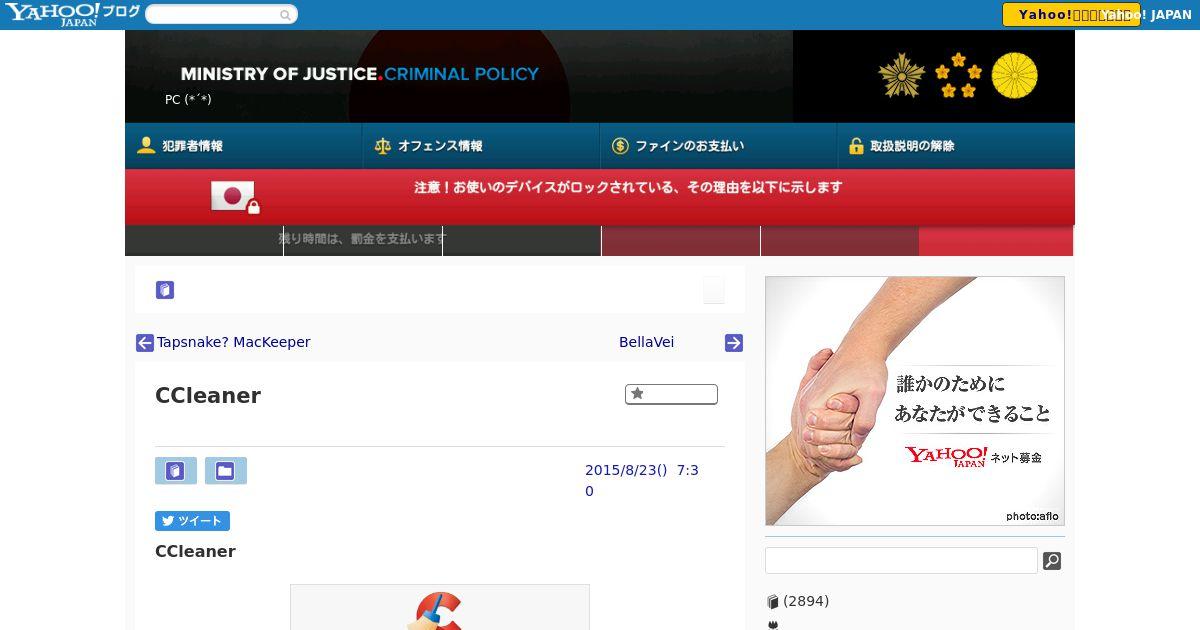Click the star favorite button

[x=671, y=394]
